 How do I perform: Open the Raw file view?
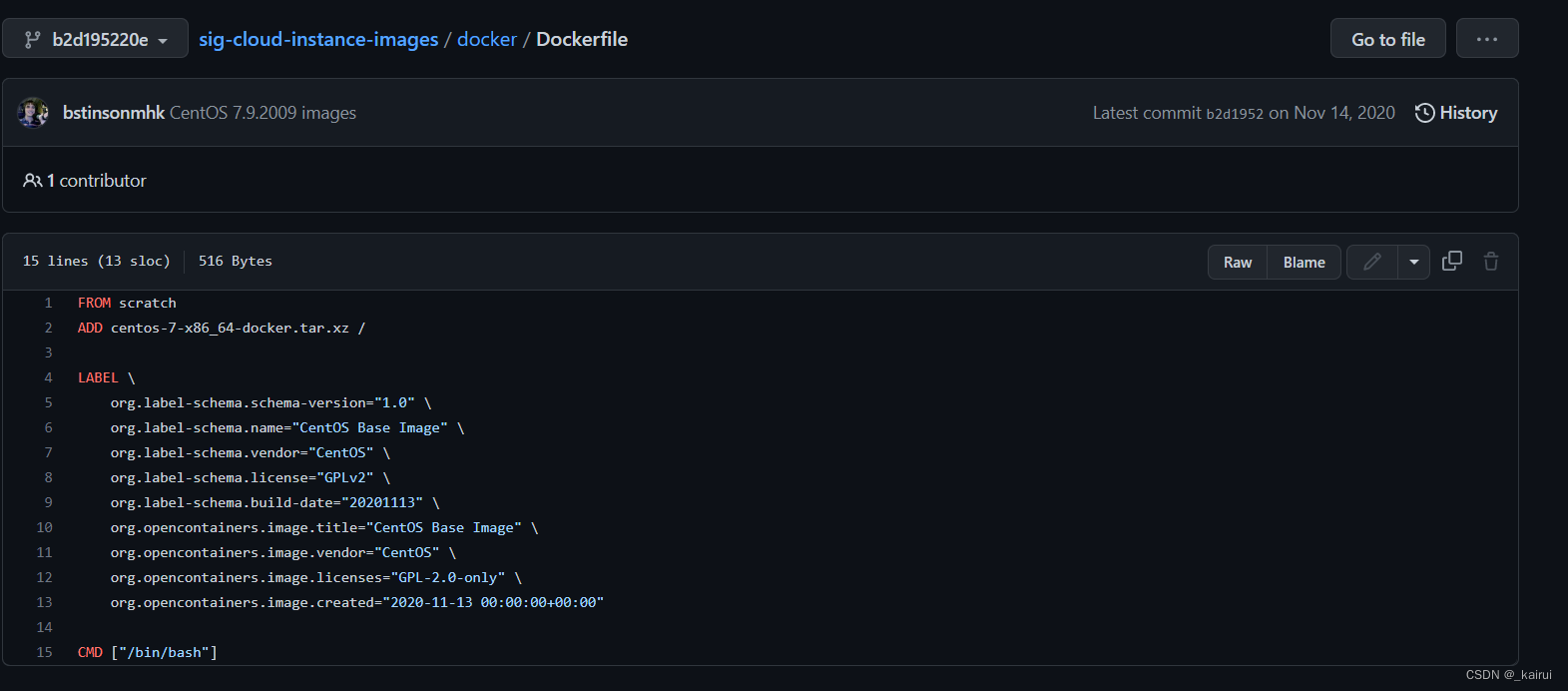(1238, 262)
